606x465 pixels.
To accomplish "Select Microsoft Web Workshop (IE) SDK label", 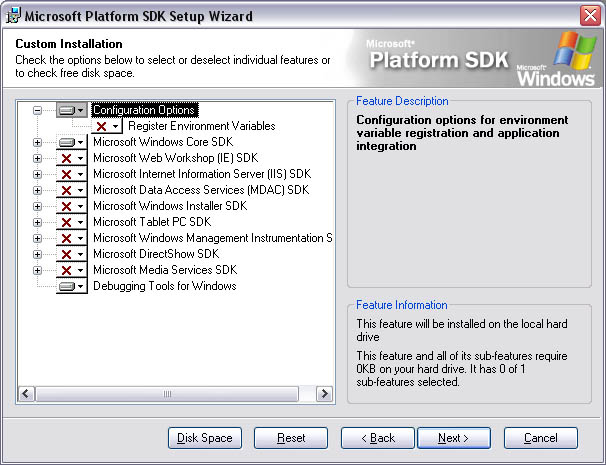I will tap(175, 158).
